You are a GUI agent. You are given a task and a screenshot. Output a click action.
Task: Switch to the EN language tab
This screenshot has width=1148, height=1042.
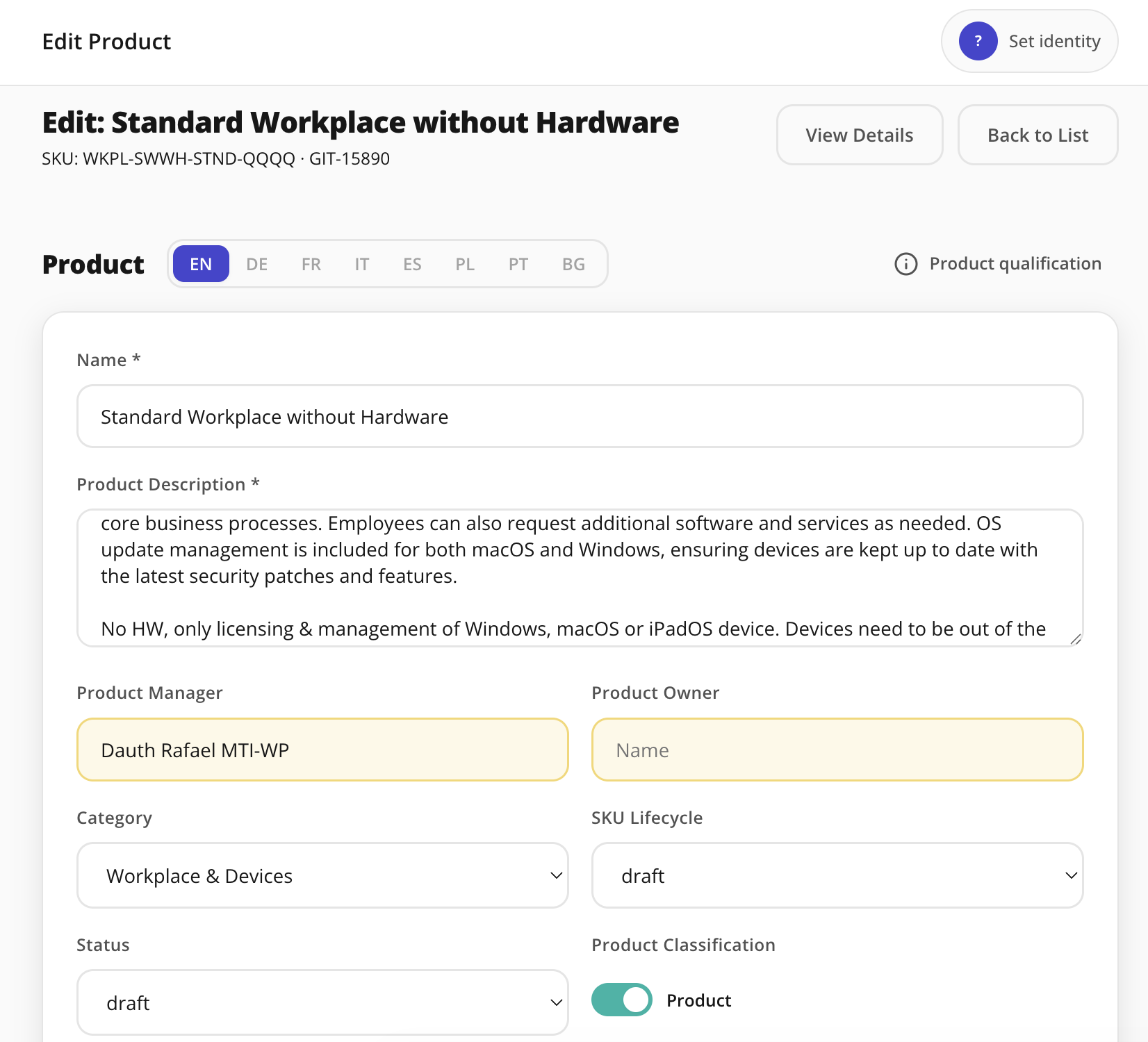pyautogui.click(x=201, y=264)
